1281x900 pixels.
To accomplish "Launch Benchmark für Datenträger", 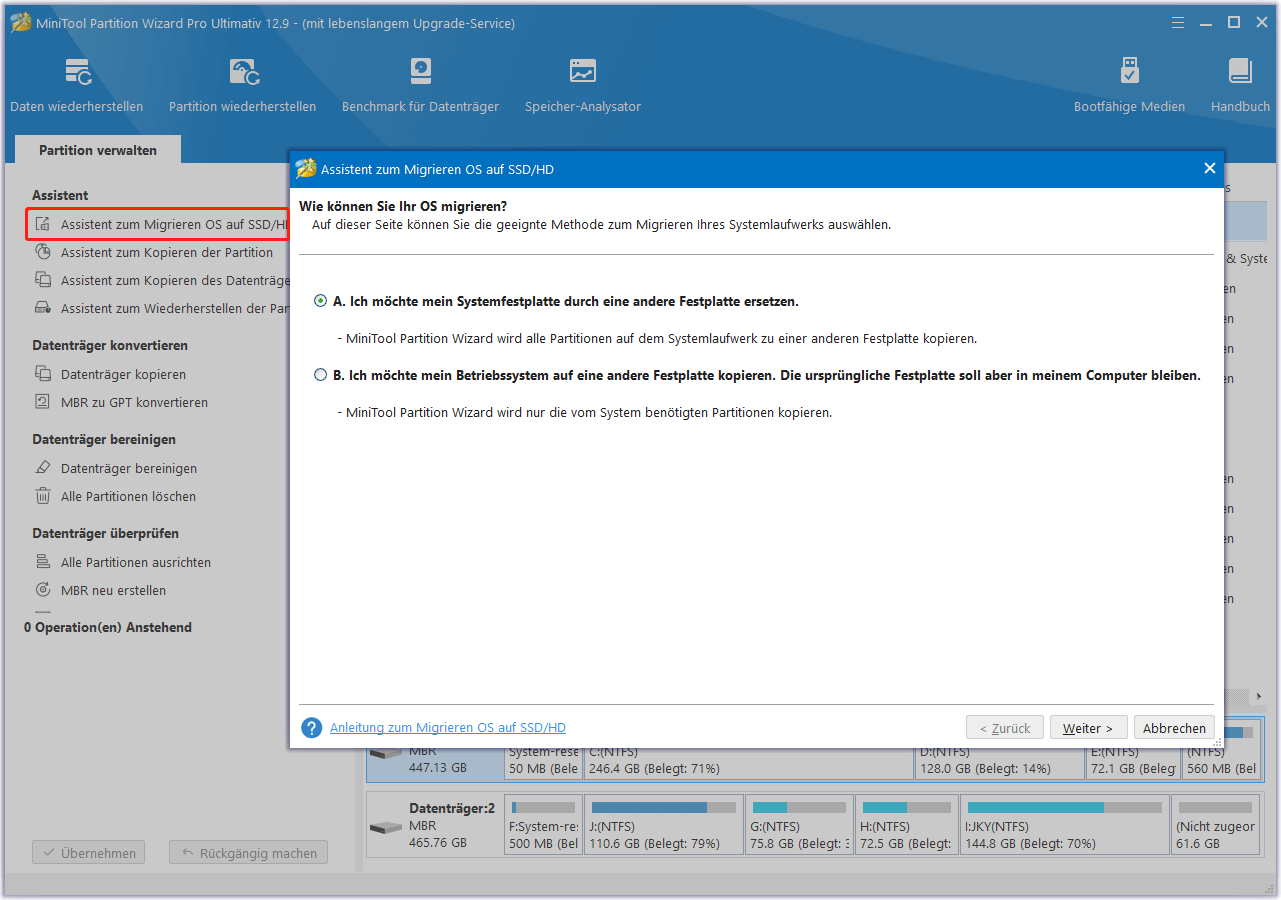I will [420, 85].
